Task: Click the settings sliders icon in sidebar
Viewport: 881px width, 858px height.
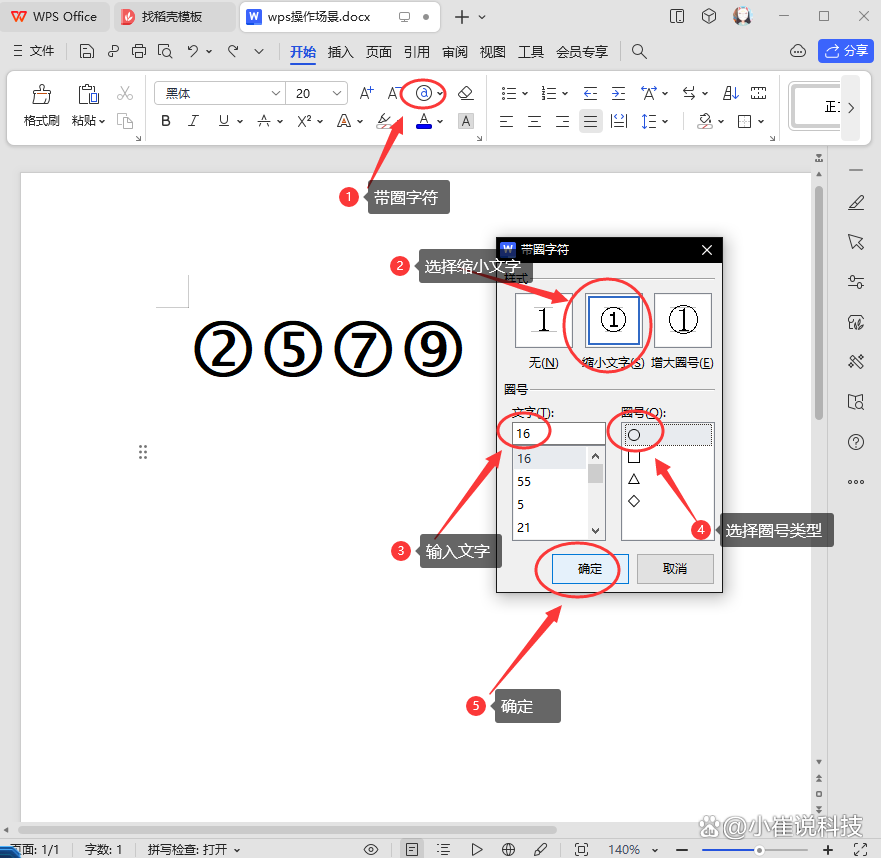Action: coord(856,282)
